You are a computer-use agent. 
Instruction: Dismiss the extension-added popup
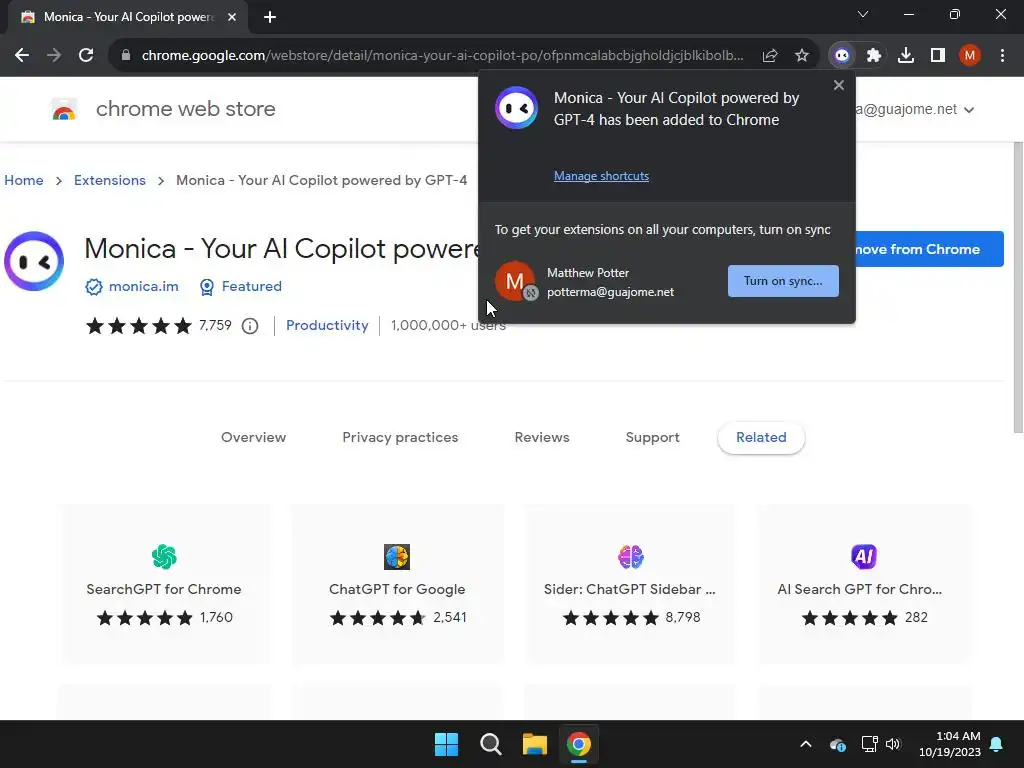[x=839, y=85]
